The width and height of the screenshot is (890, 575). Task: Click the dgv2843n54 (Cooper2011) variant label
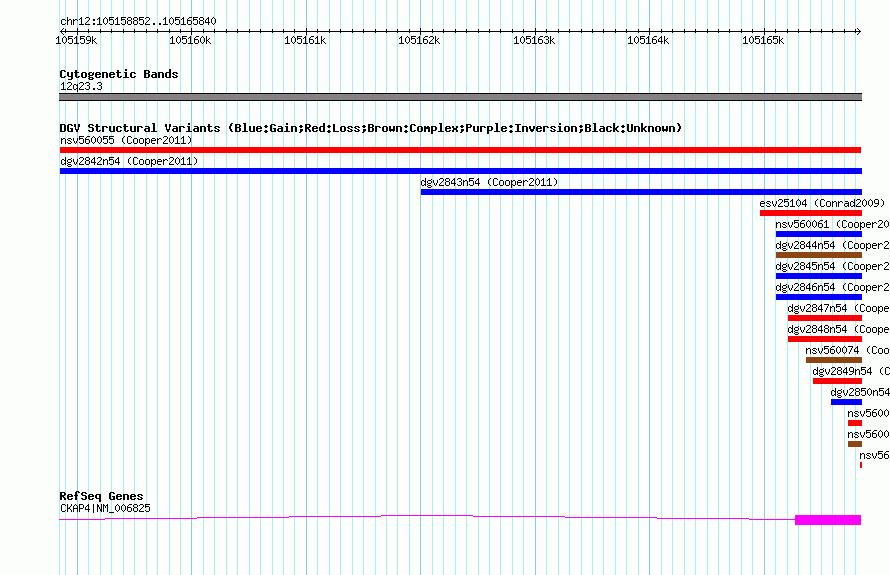tap(489, 182)
